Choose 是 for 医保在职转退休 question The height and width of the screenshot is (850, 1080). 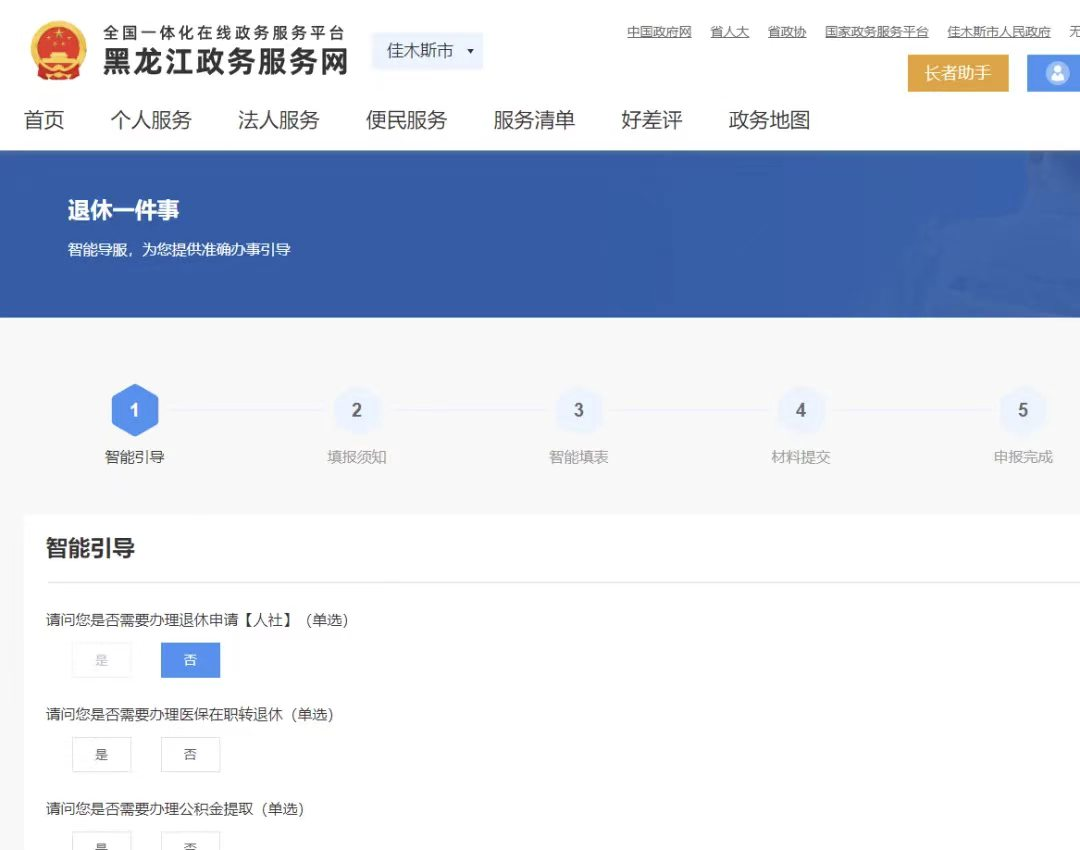[101, 755]
